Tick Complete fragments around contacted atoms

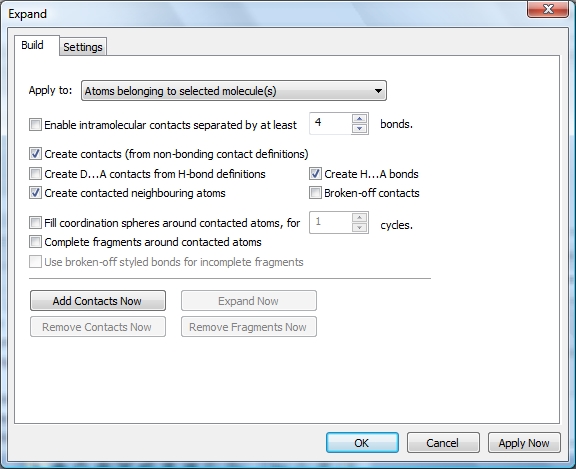pyautogui.click(x=35, y=242)
